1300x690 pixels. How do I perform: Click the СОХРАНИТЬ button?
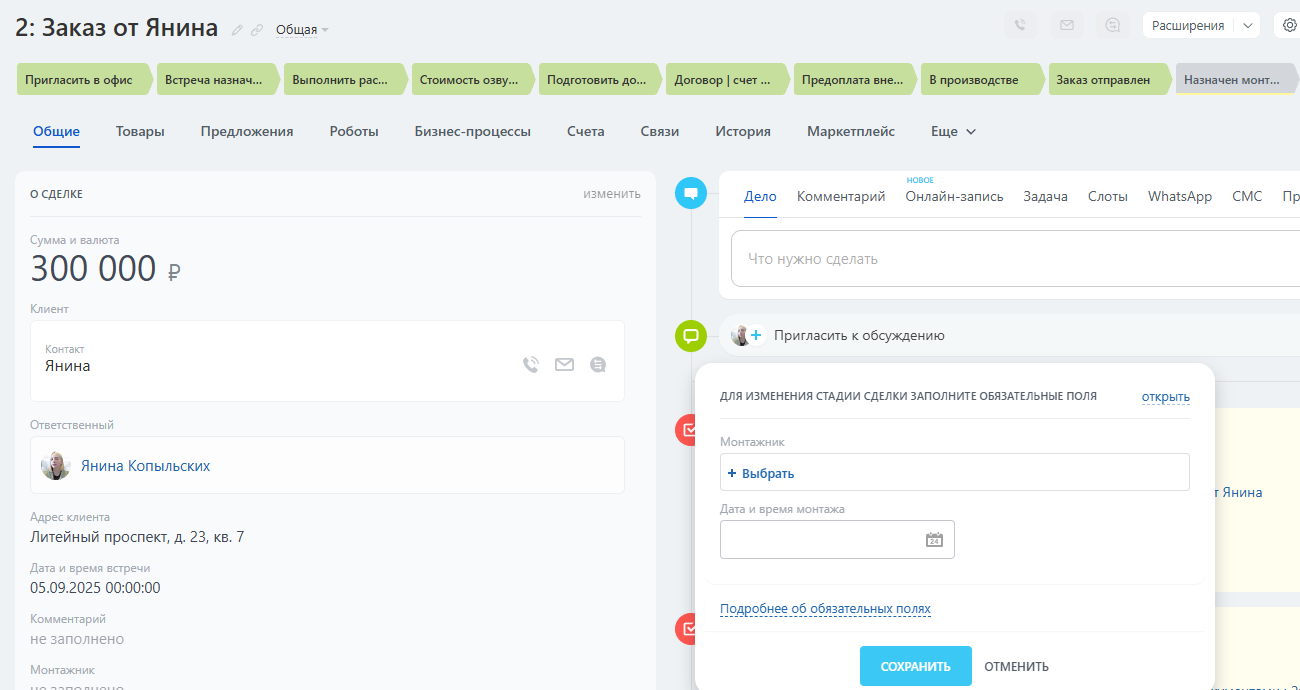click(915, 666)
